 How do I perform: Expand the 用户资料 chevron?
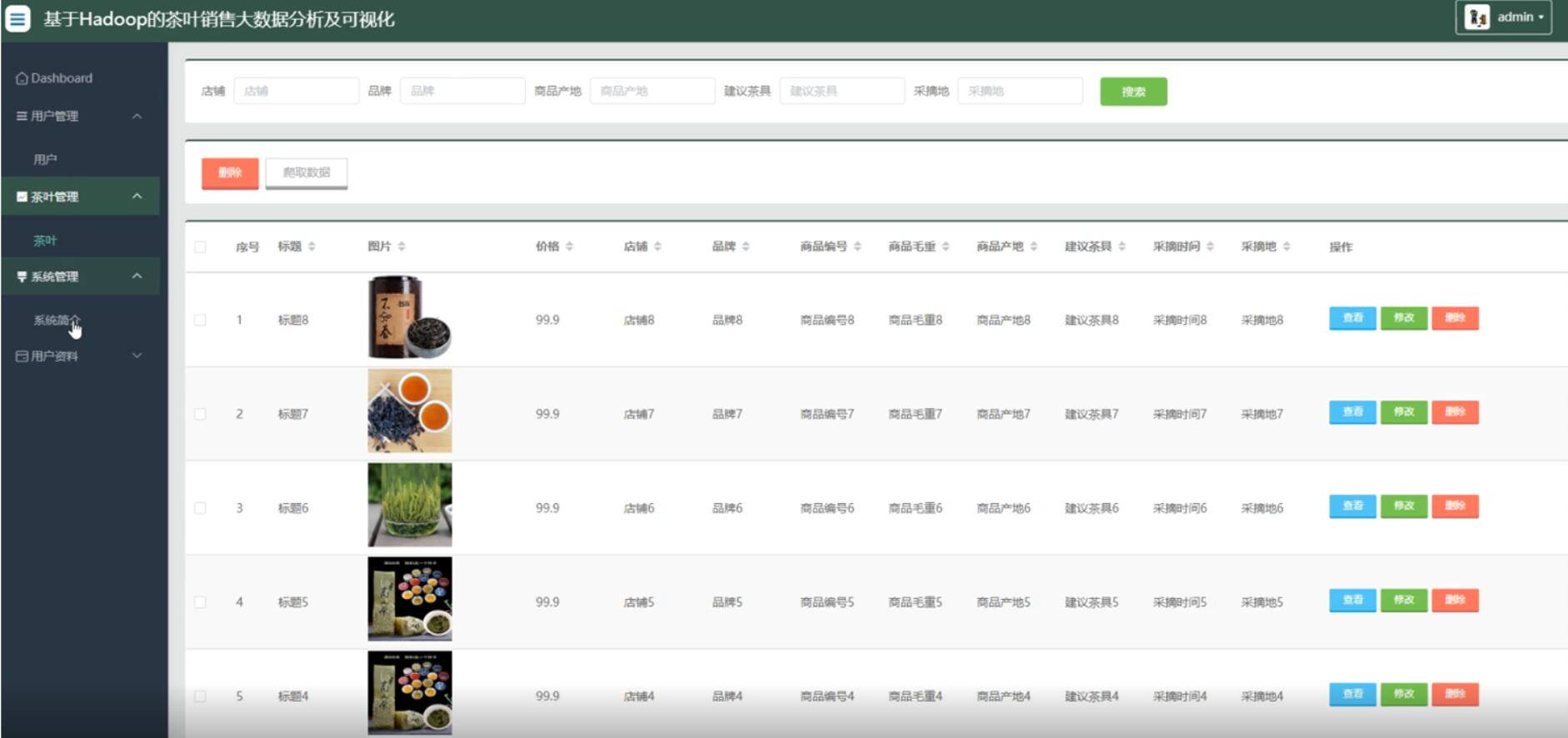[x=137, y=356]
